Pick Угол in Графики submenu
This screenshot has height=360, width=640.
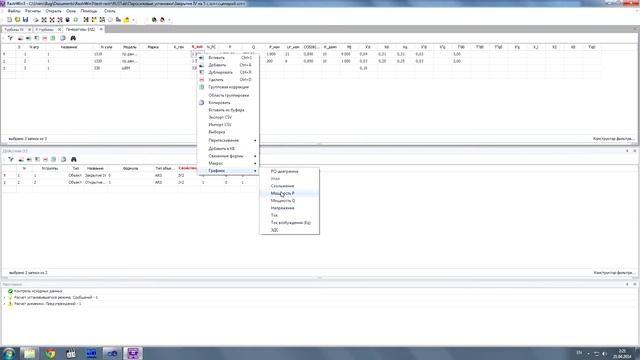[289, 179]
